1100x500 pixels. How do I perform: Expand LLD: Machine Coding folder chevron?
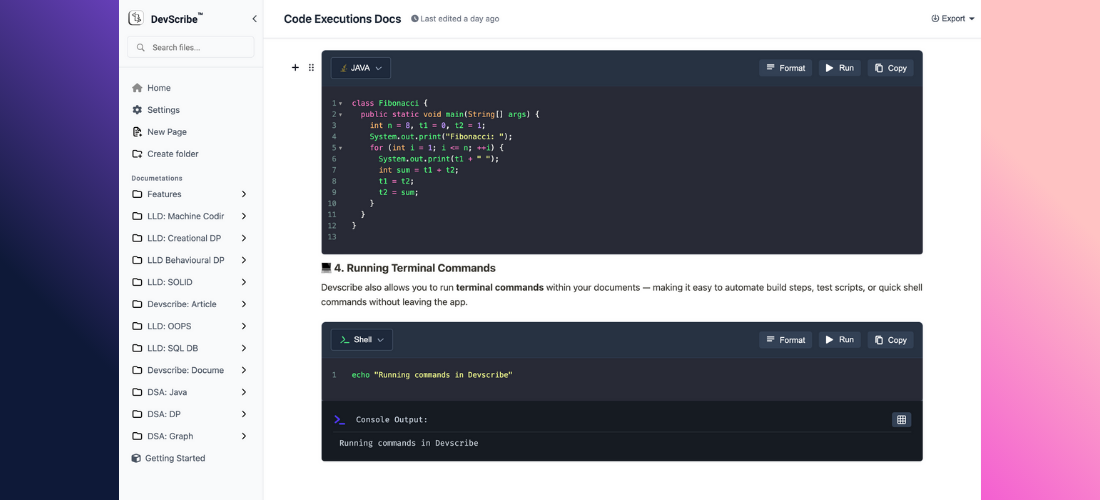click(244, 216)
